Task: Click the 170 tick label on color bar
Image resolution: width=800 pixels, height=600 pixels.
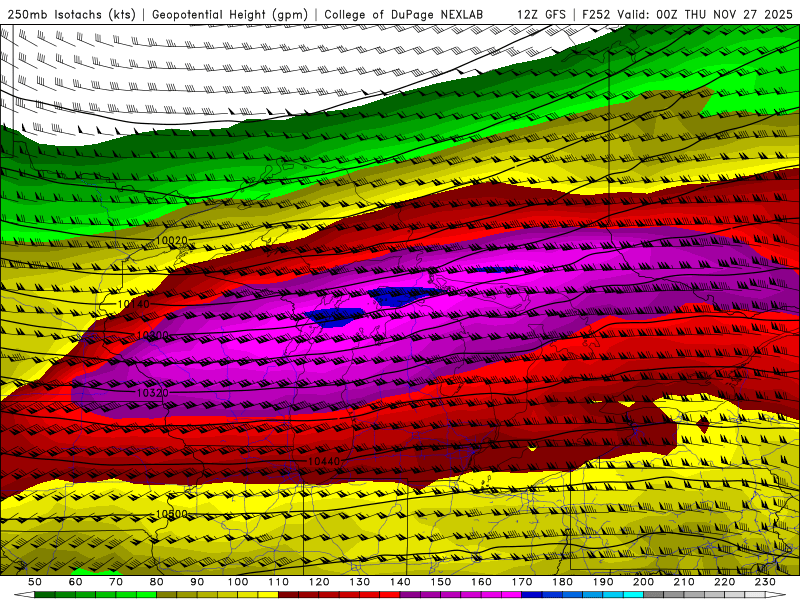Action: 522,582
